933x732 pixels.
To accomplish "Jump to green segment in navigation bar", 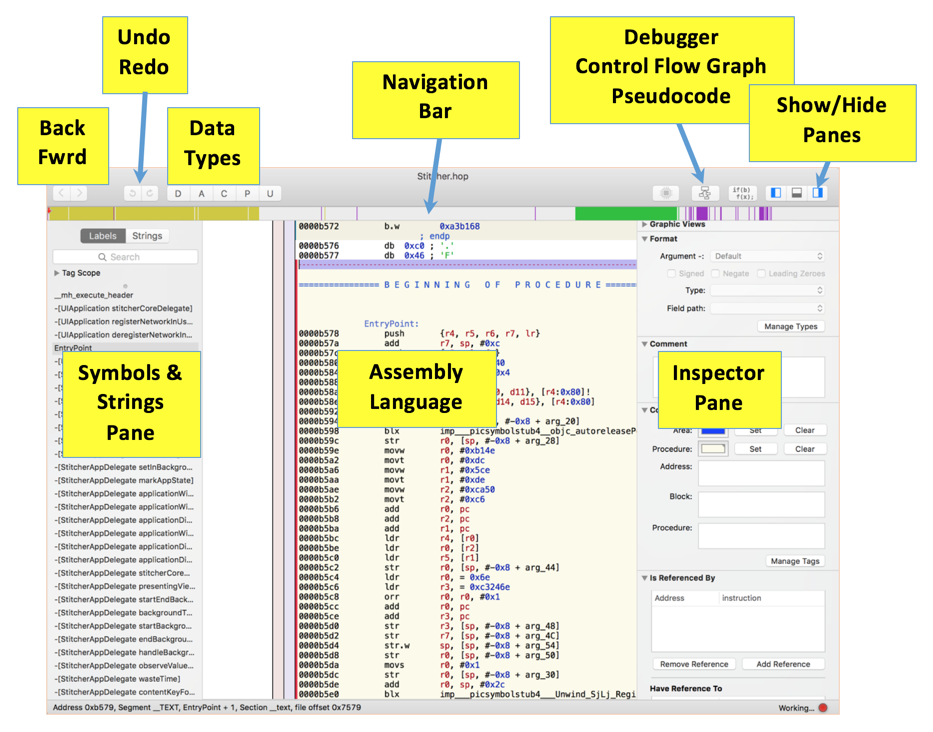I will click(626, 213).
